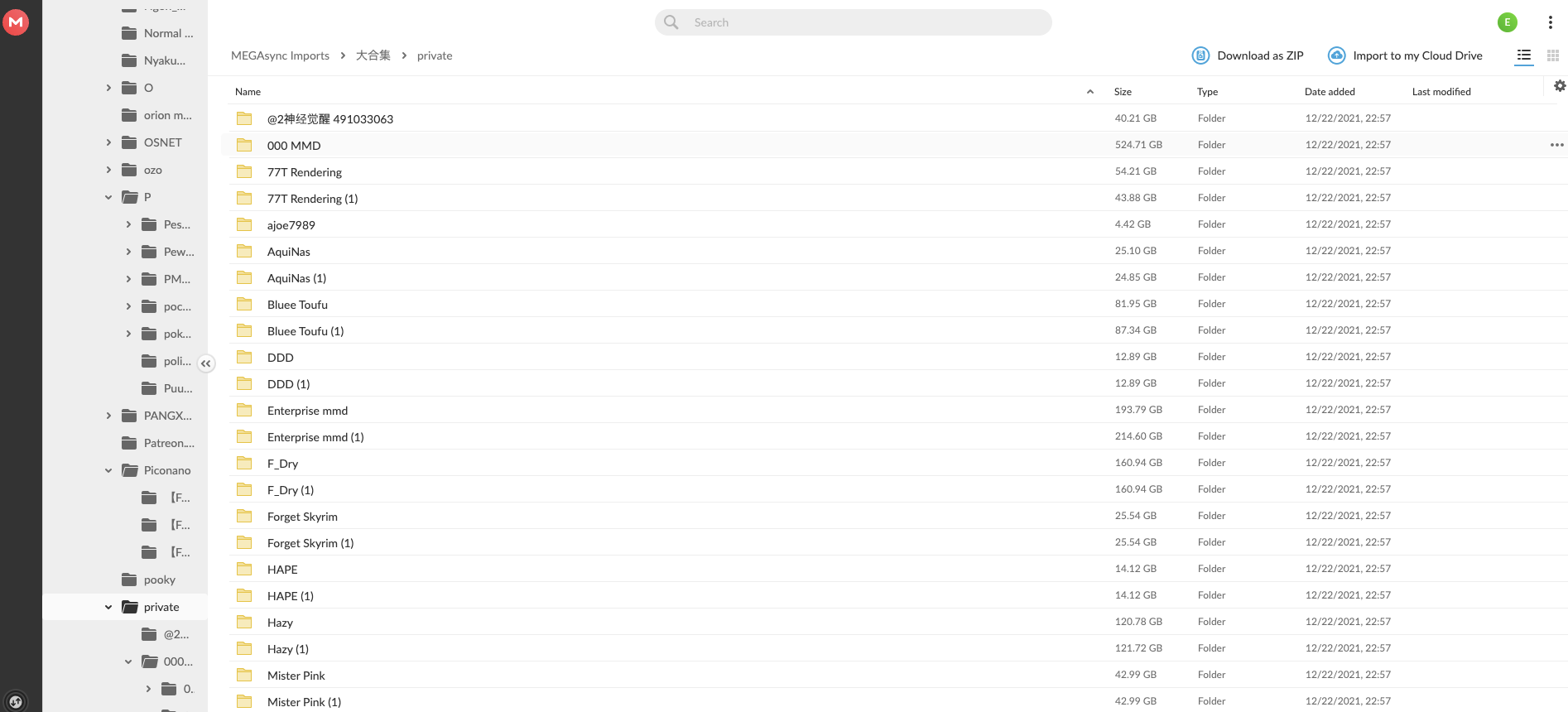This screenshot has height=712, width=1568.
Task: Click the Import to Cloud Drive icon
Action: [x=1336, y=55]
